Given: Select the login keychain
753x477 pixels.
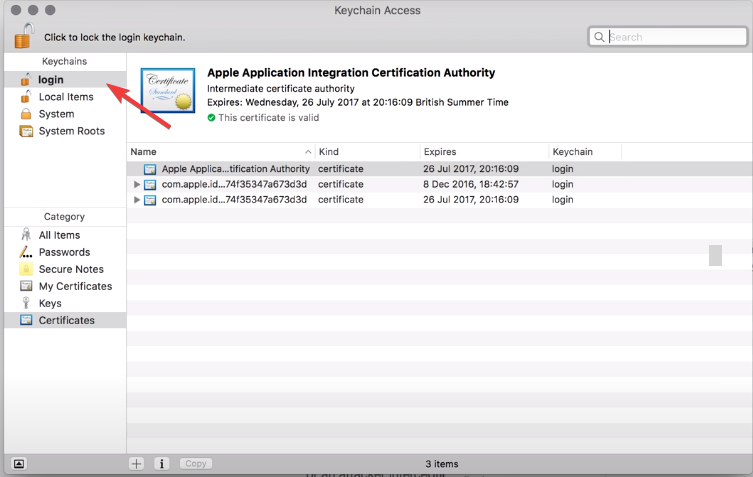Looking at the screenshot, I should coord(50,80).
